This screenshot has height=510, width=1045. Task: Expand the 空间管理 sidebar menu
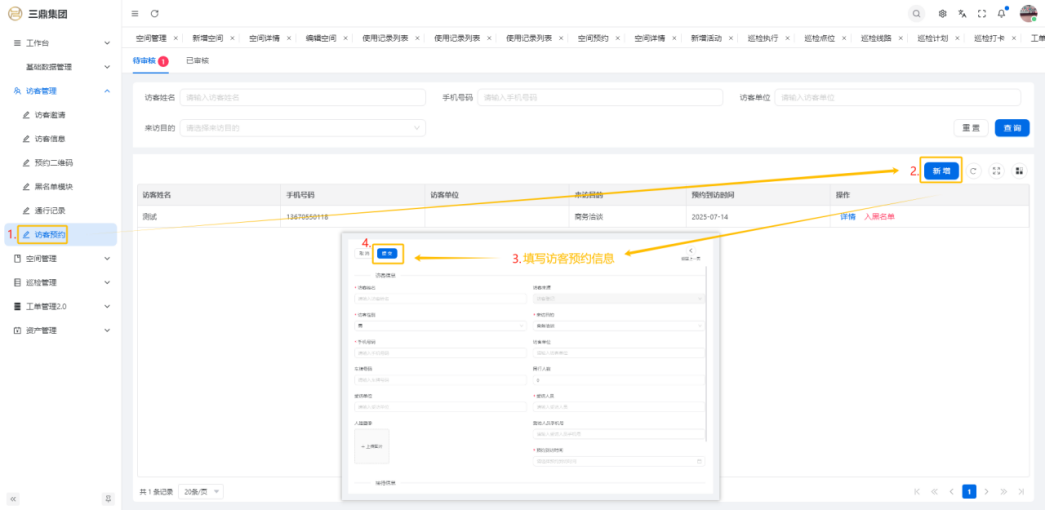(60, 258)
